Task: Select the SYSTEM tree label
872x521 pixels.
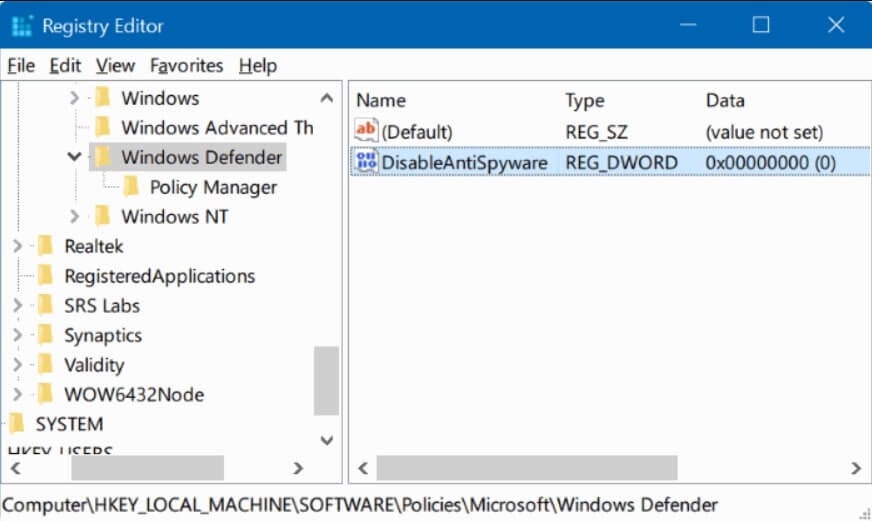Action: tap(70, 424)
